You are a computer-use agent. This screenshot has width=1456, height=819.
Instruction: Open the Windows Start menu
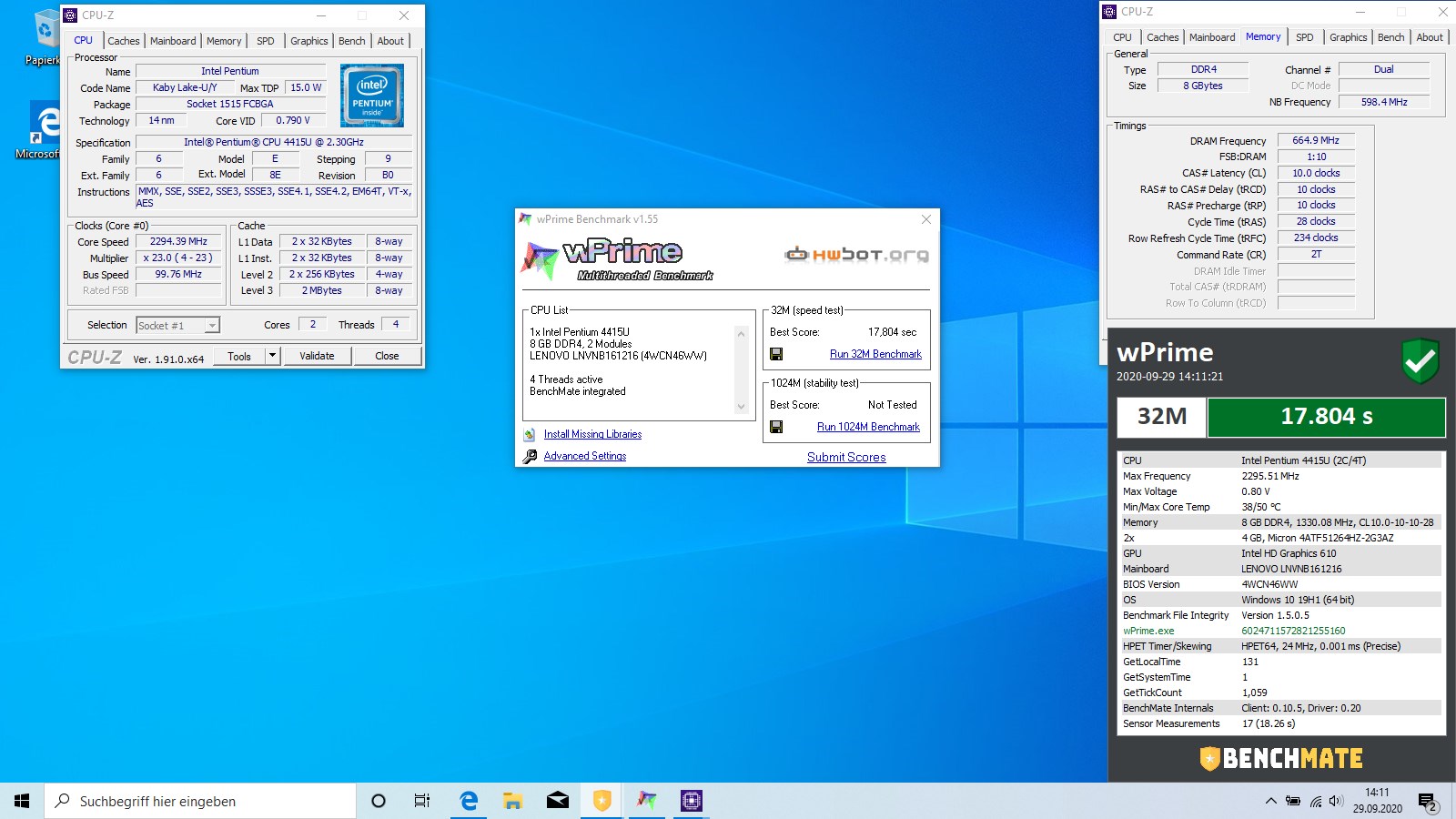pyautogui.click(x=22, y=801)
